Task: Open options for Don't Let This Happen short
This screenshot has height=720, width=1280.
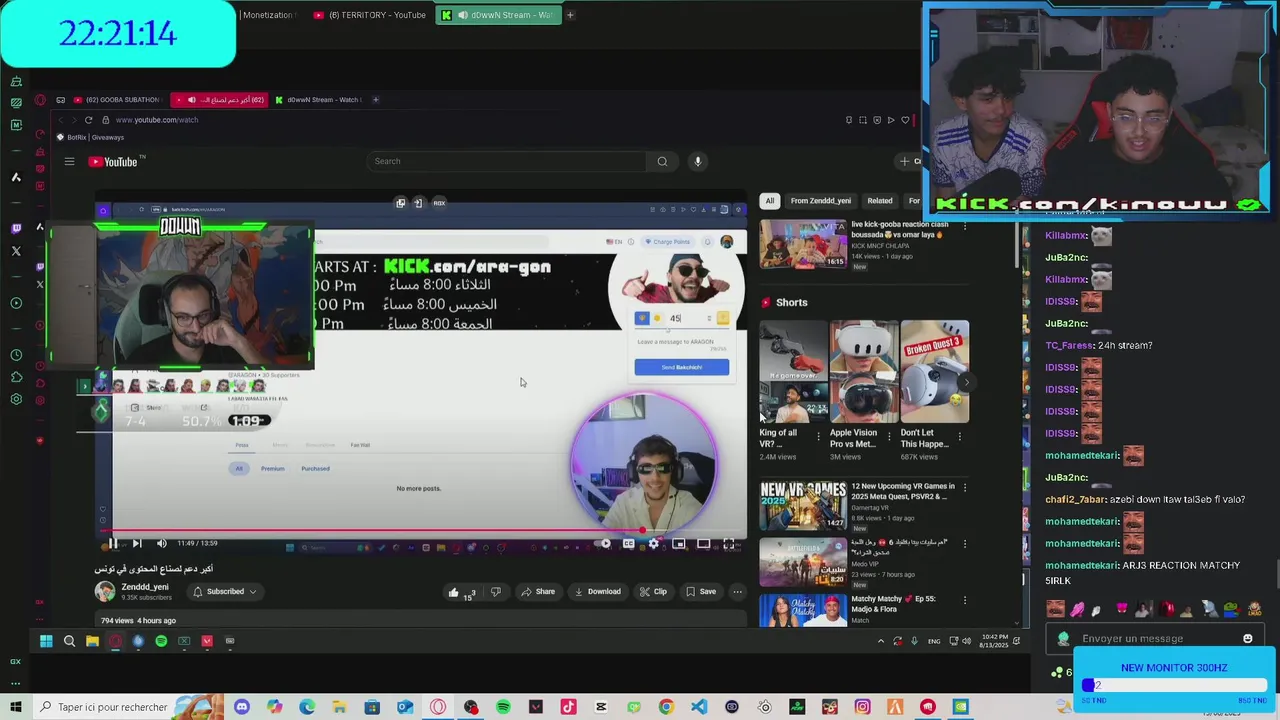Action: (960, 437)
